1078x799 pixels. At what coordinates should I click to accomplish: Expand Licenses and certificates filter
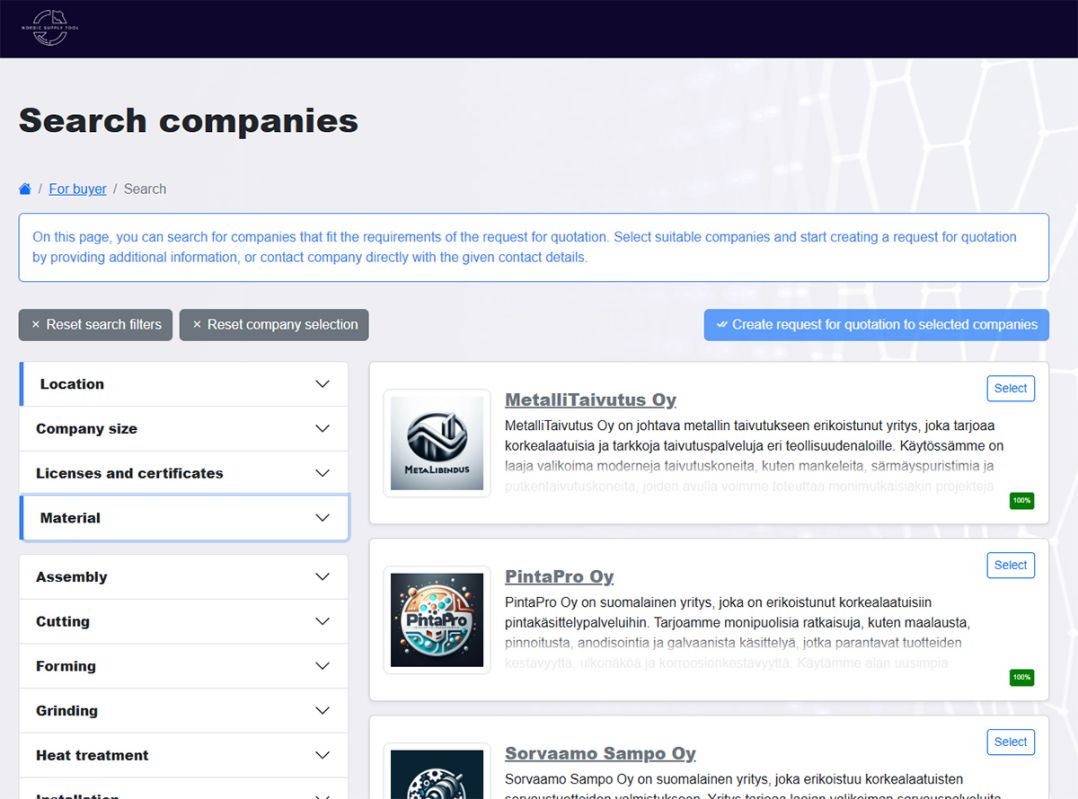184,473
